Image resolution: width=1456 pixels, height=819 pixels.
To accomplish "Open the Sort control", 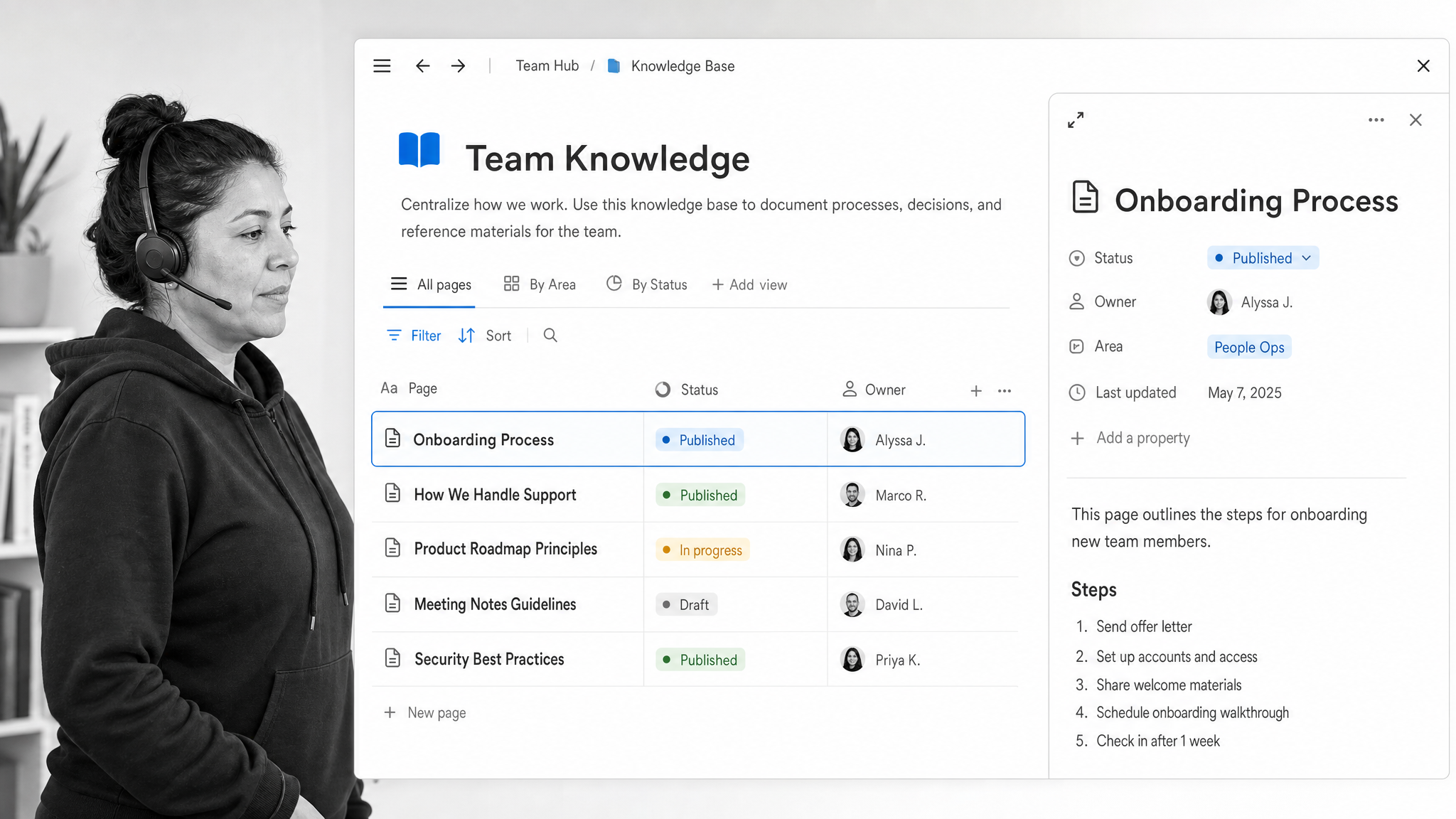I will click(485, 336).
